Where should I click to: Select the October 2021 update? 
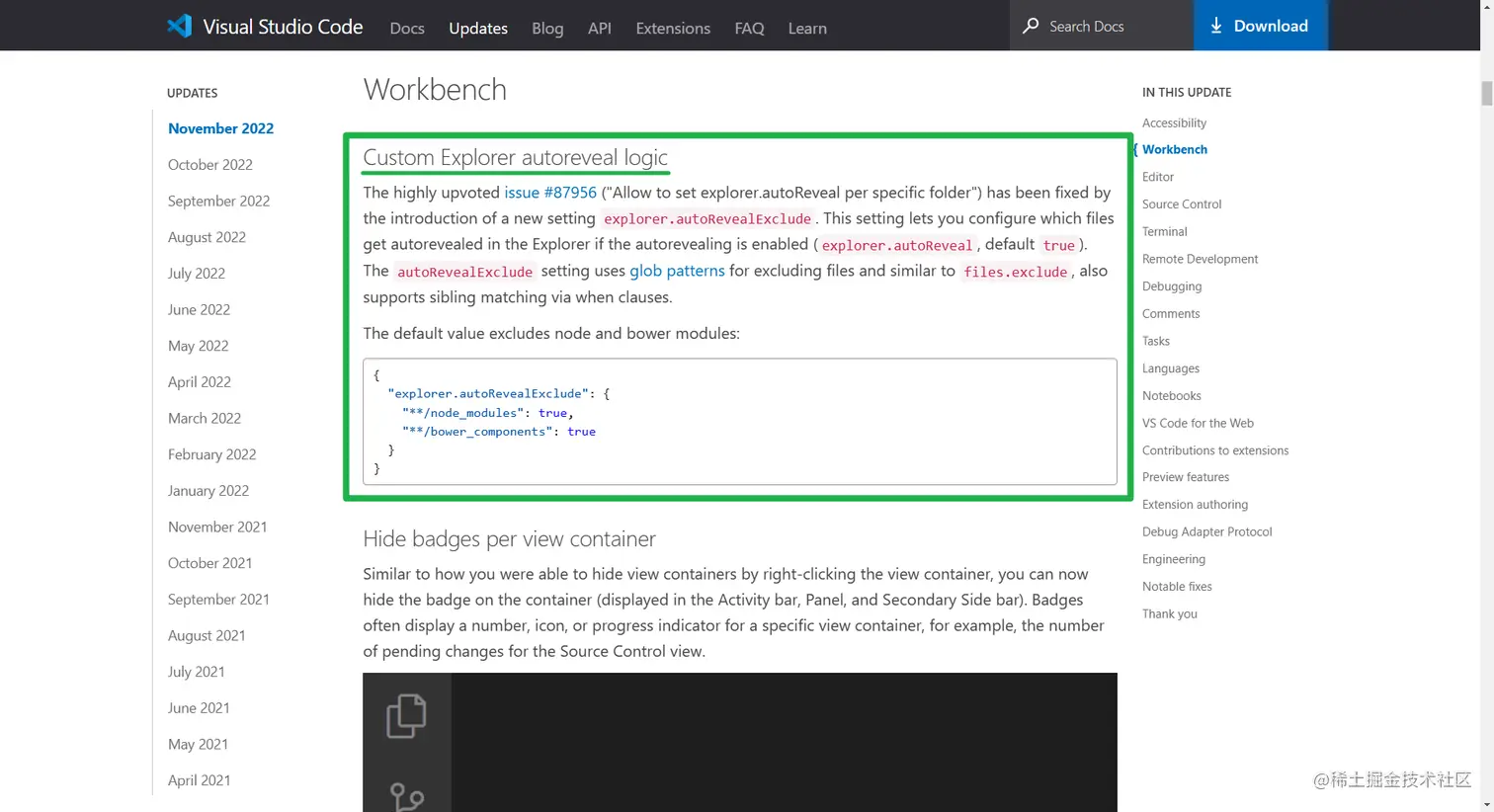209,563
